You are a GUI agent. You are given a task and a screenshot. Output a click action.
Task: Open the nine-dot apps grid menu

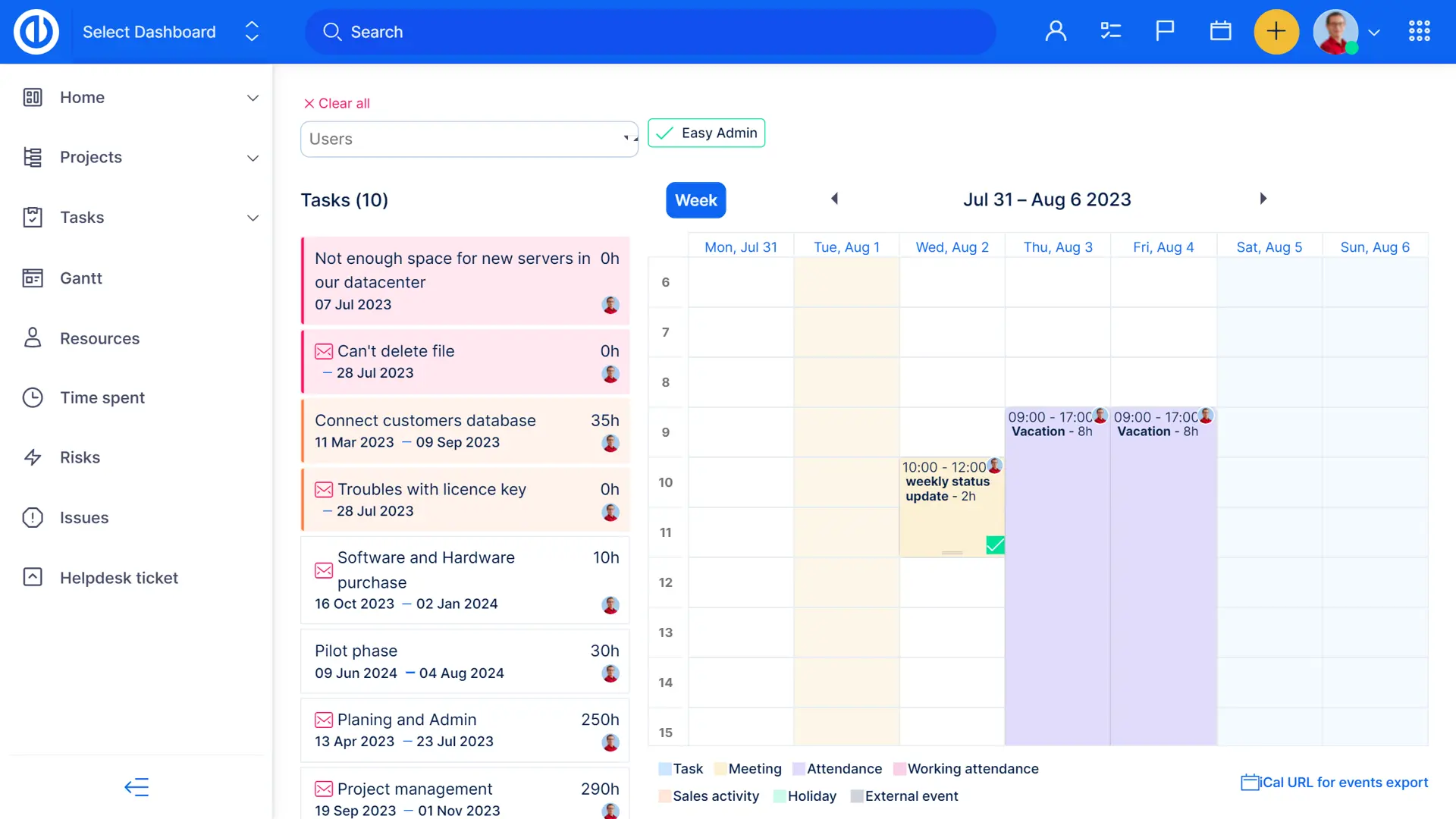(1419, 31)
